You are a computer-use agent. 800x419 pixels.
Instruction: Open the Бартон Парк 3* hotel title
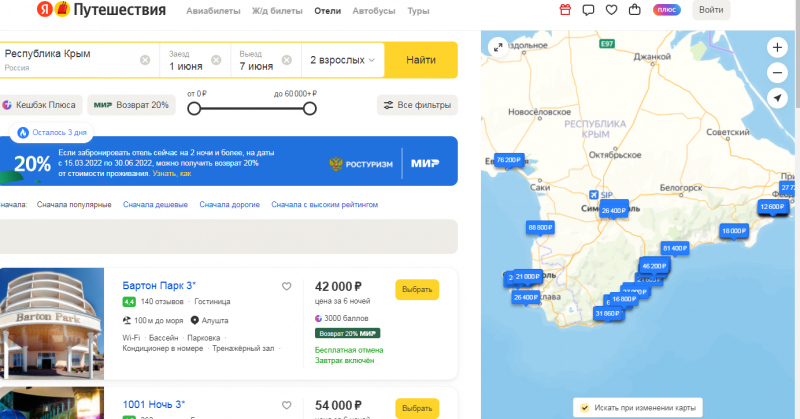pos(159,285)
